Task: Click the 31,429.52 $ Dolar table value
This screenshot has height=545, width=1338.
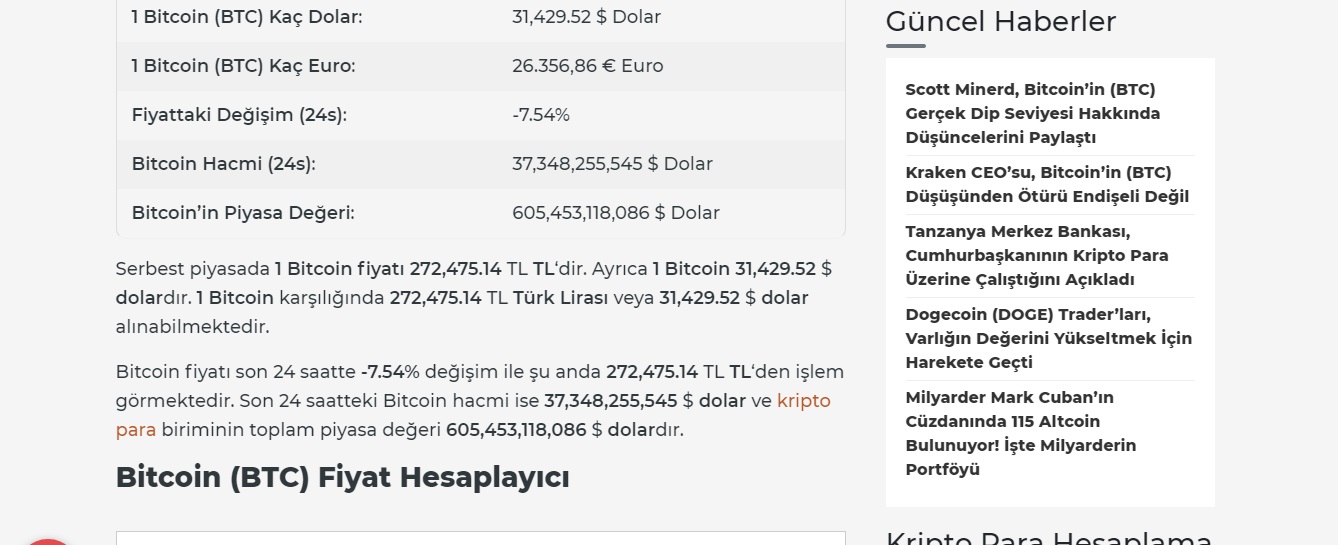Action: pyautogui.click(x=586, y=17)
